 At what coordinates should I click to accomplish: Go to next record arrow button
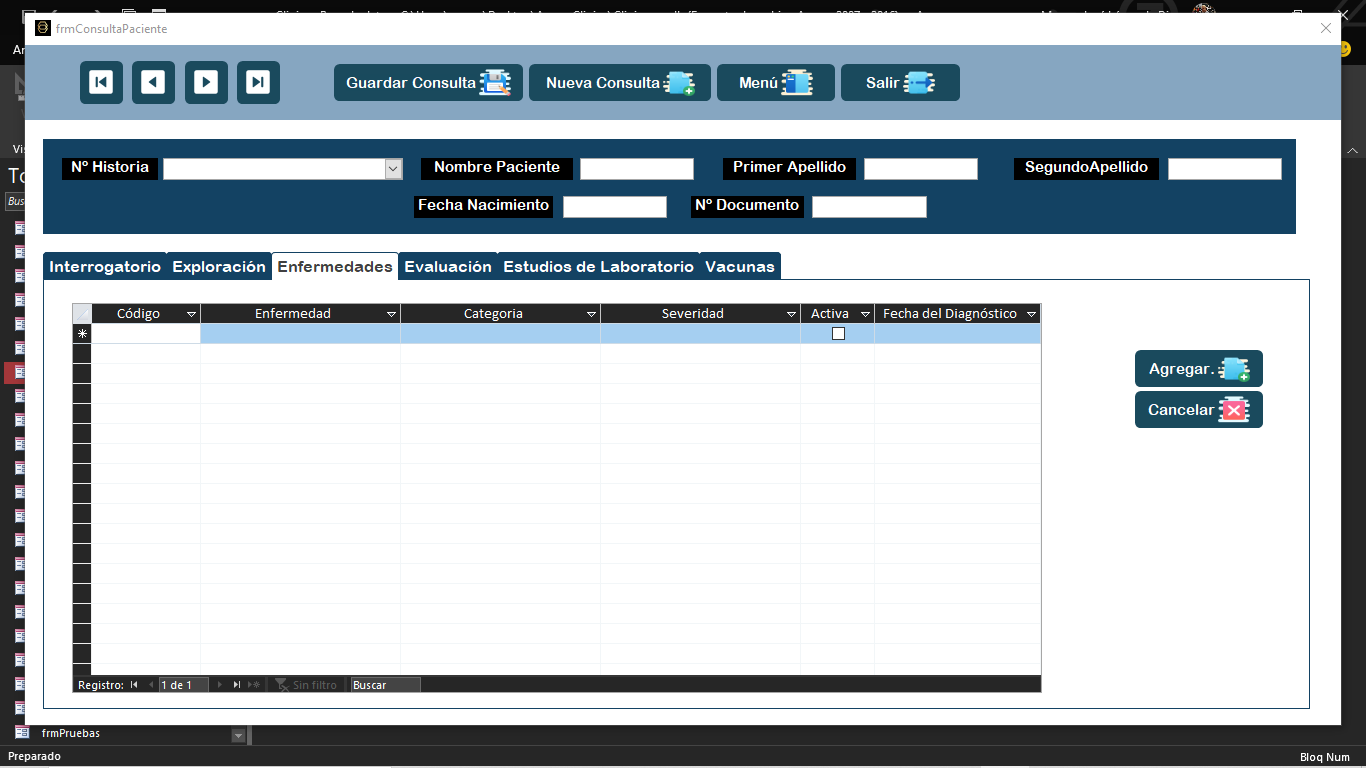point(206,82)
